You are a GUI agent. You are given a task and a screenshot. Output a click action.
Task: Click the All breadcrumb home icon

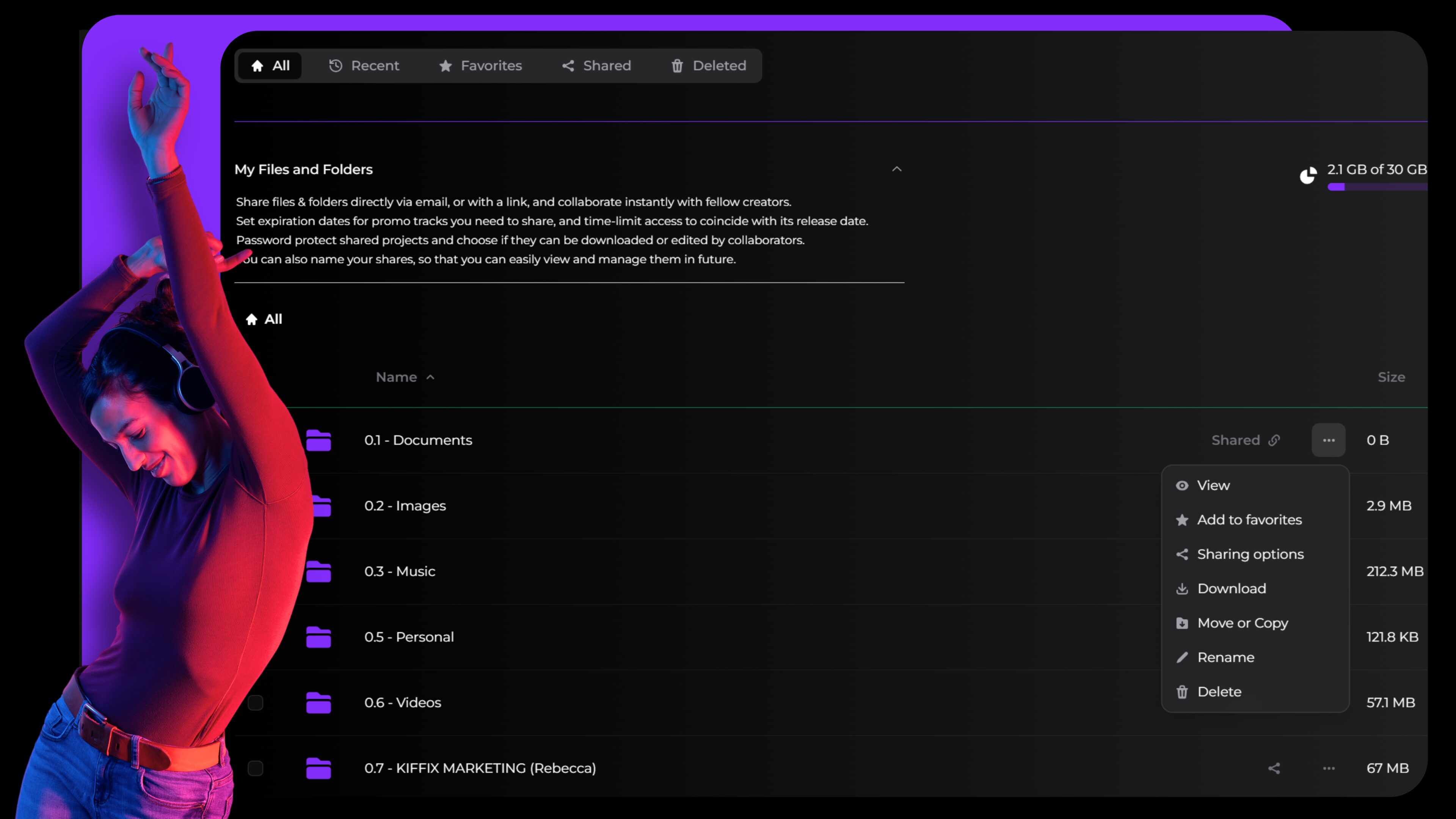coord(251,319)
